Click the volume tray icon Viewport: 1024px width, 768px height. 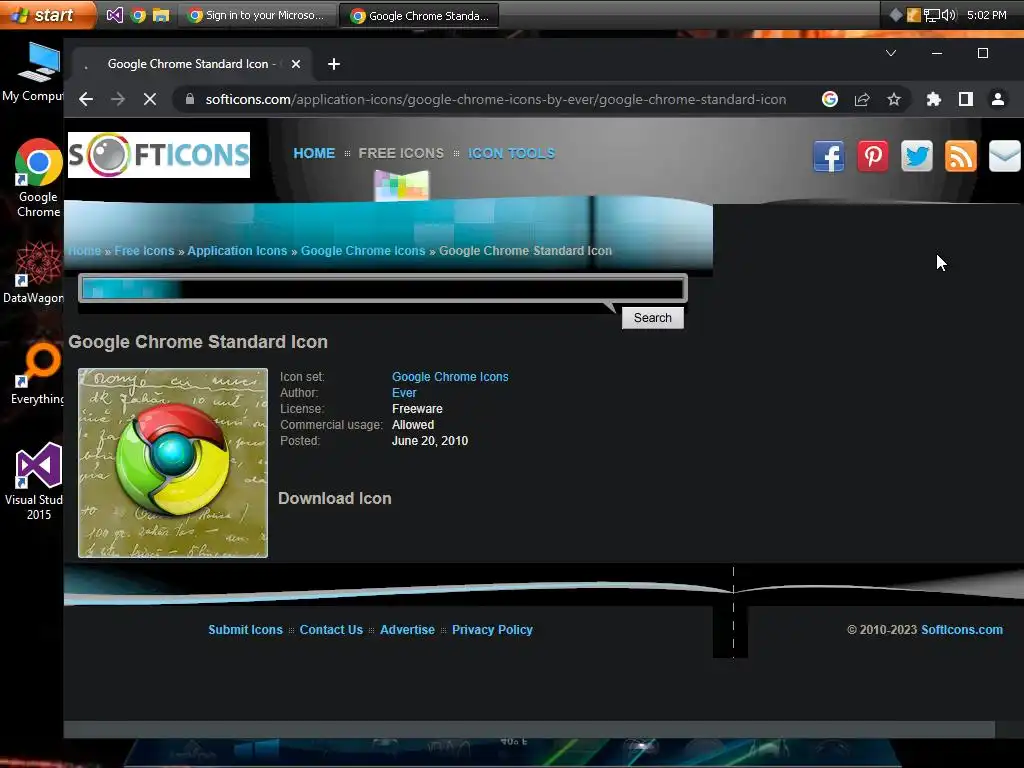pos(950,15)
